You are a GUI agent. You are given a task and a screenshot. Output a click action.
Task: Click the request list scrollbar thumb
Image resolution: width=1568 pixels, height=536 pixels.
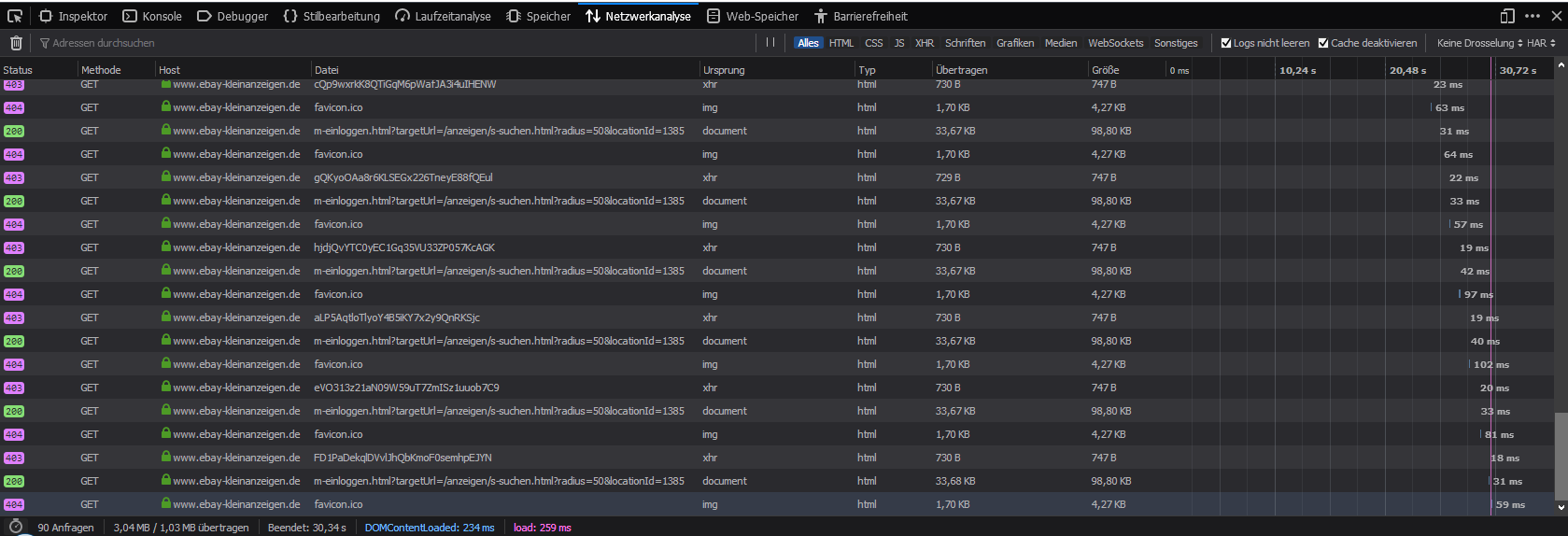coord(1561,456)
